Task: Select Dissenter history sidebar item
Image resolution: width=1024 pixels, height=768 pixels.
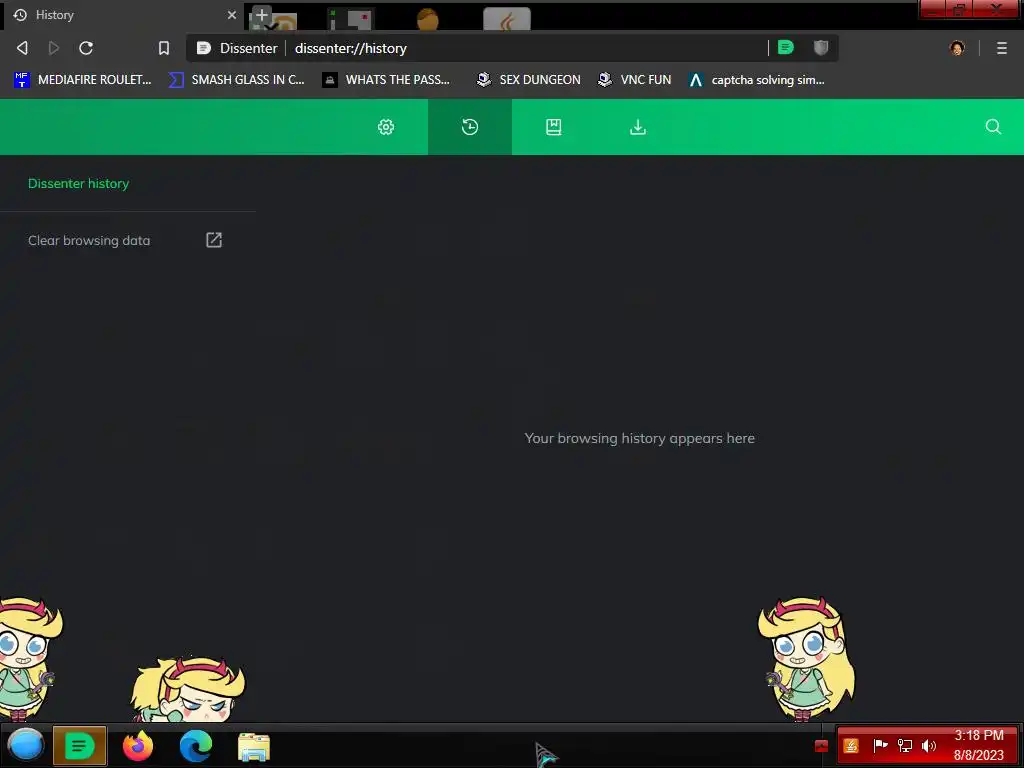Action: tap(78, 184)
